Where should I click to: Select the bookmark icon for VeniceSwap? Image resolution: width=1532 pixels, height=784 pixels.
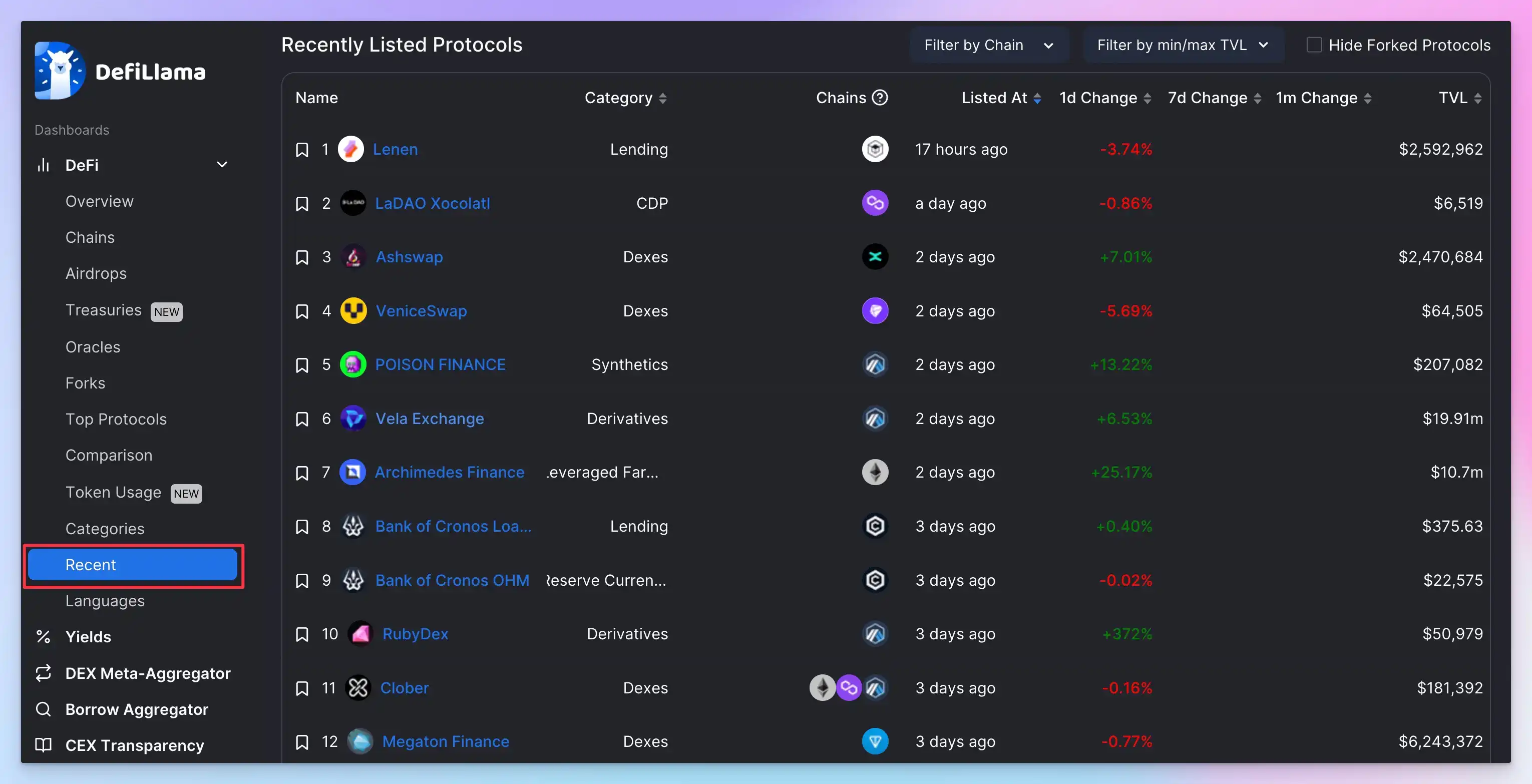[x=301, y=310]
